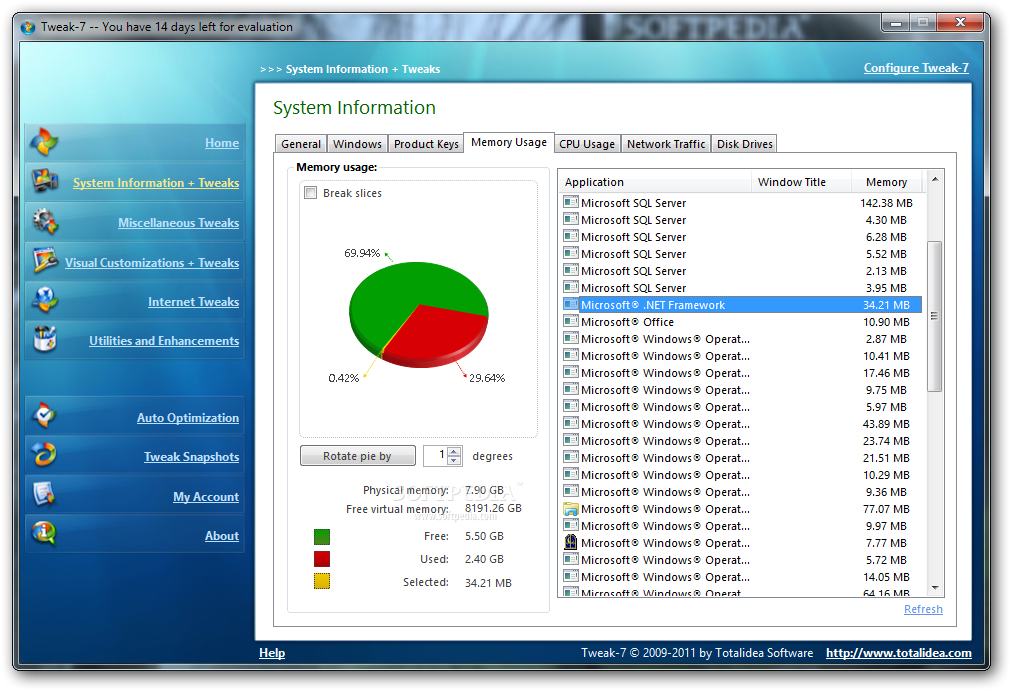Image resolution: width=1011 pixels, height=691 pixels.
Task: Click the icon of the 142.38 MB SQL Server row
Action: click(571, 202)
